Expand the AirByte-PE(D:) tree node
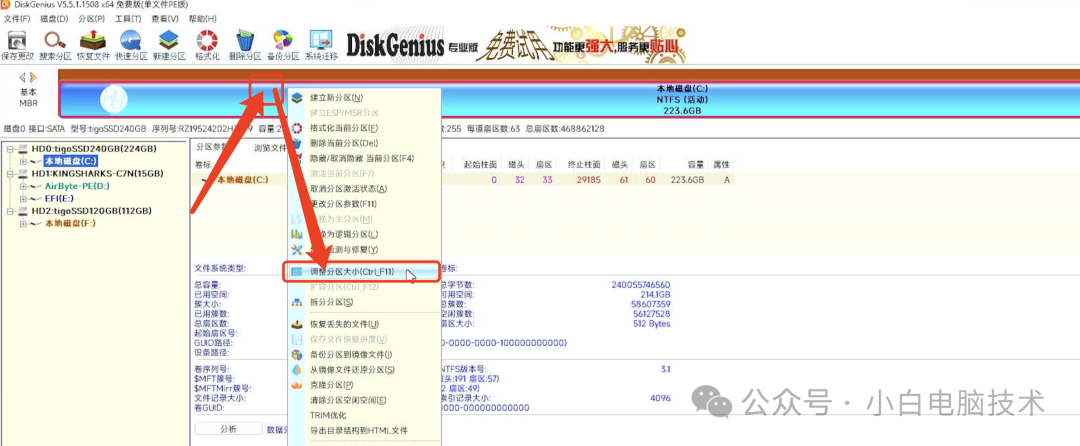 pyautogui.click(x=23, y=186)
